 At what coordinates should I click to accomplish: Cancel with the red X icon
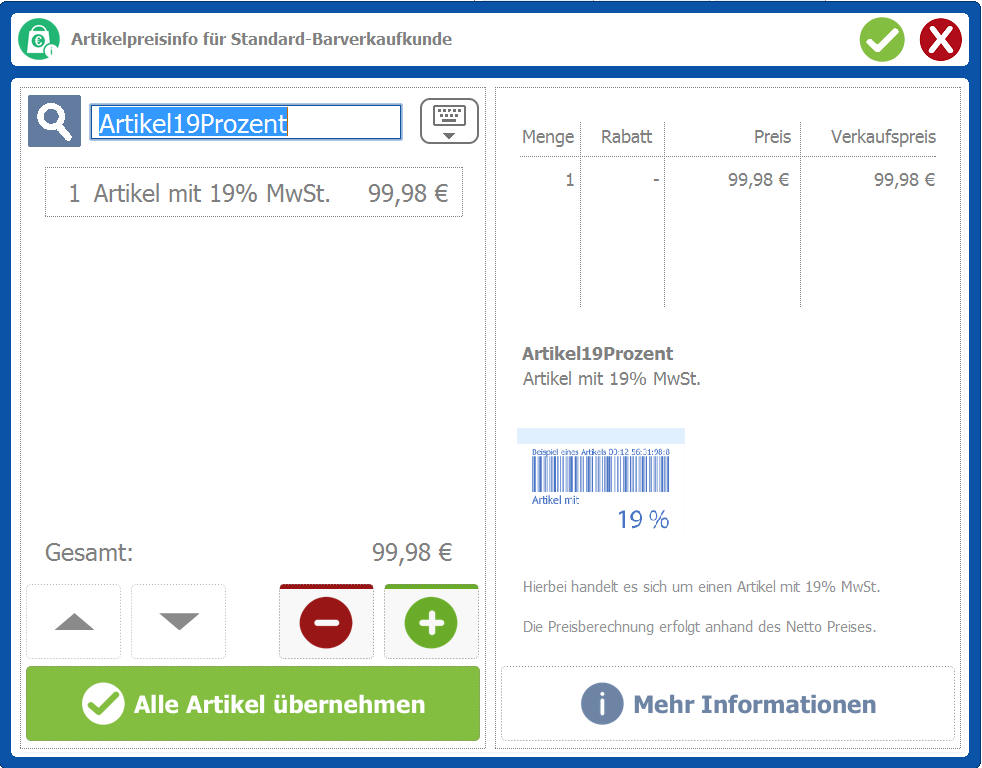pyautogui.click(x=940, y=40)
